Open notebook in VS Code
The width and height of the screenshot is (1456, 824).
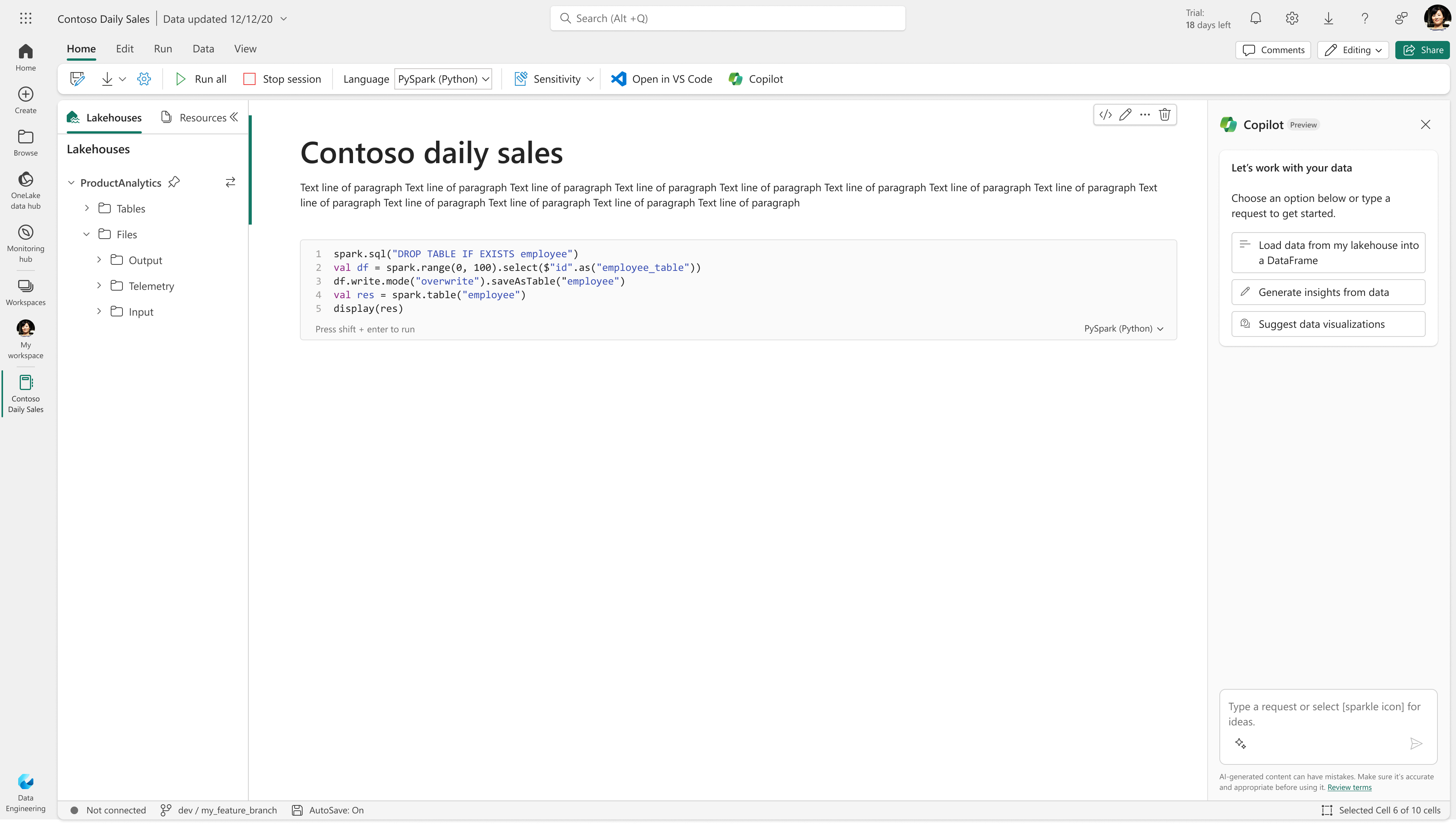[x=661, y=79]
